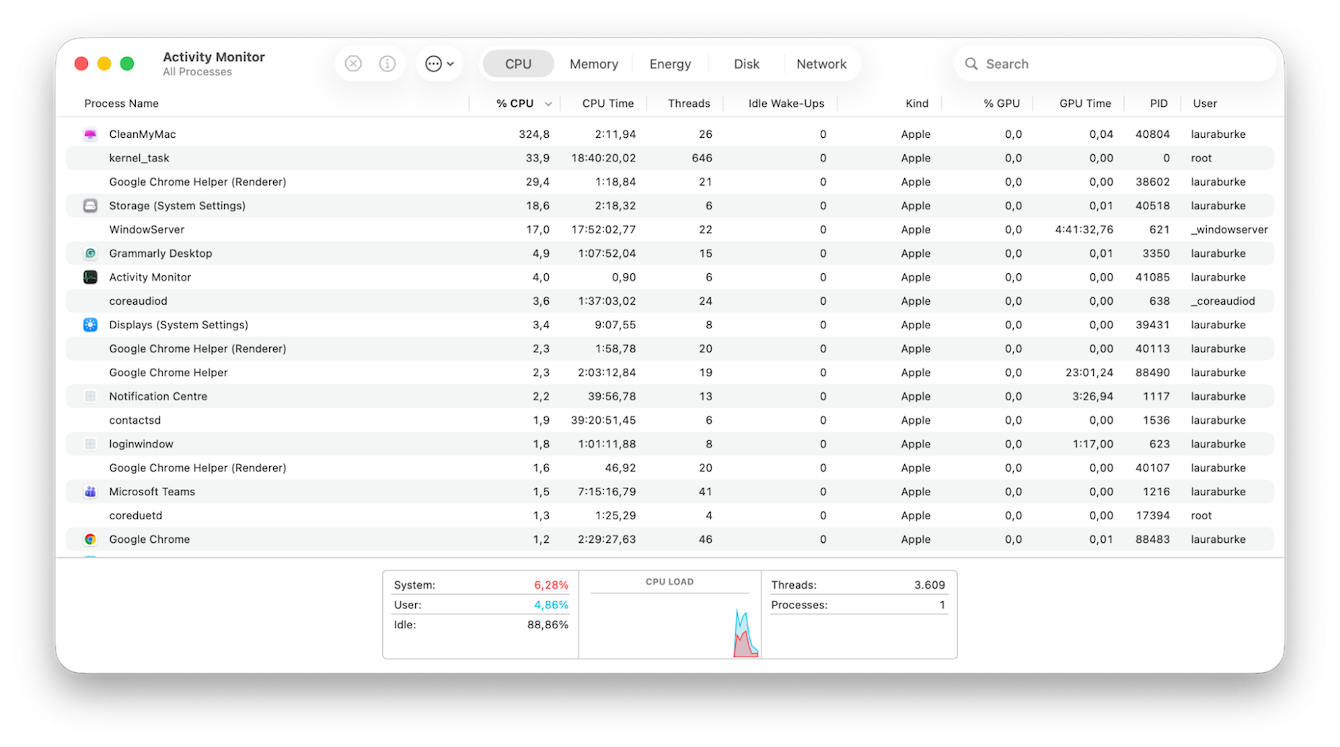This screenshot has width=1340, height=747.
Task: Click the Microsoft Teams app icon
Action: 89,491
